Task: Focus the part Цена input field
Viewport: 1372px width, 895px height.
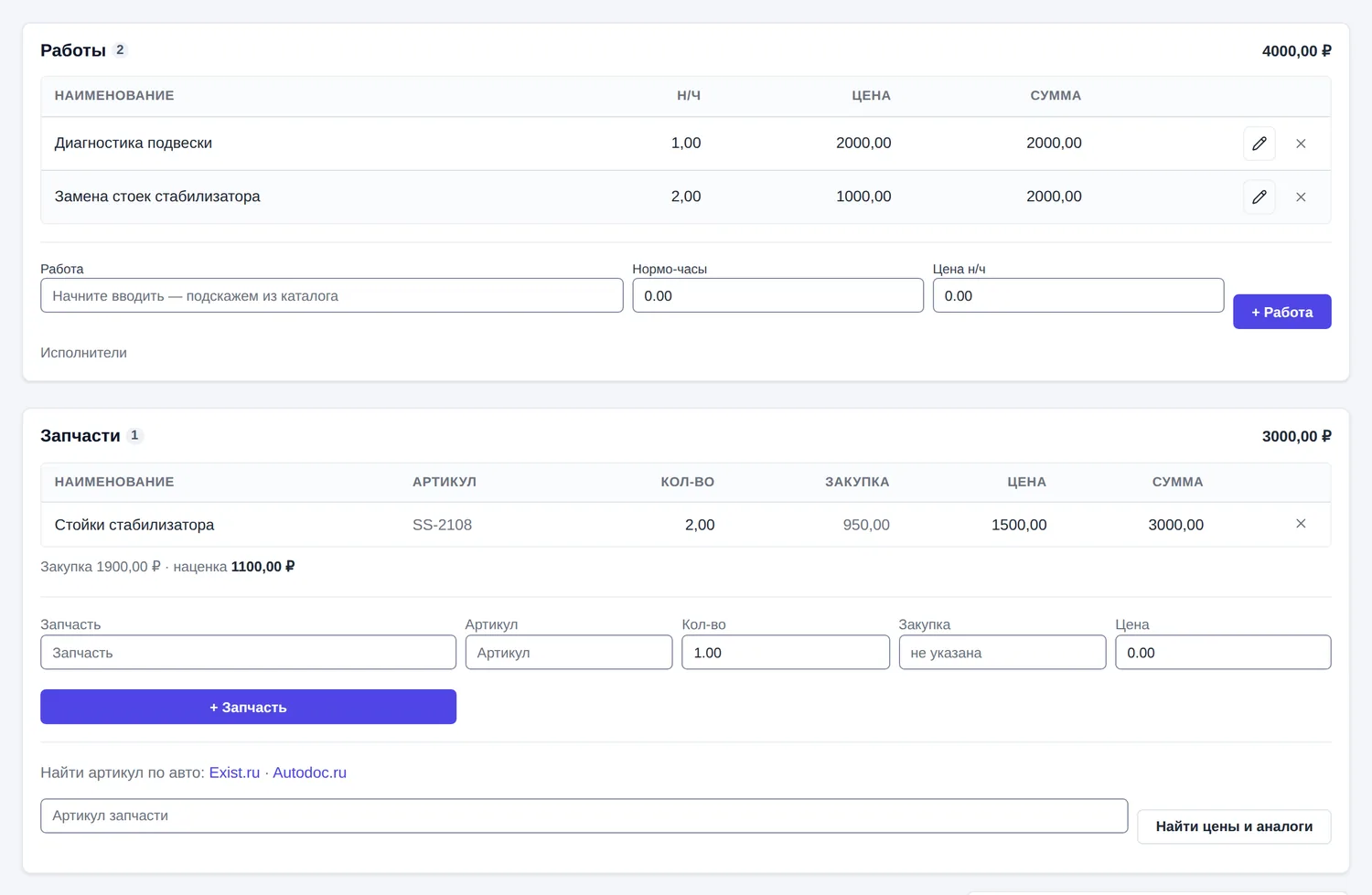Action: coord(1223,653)
